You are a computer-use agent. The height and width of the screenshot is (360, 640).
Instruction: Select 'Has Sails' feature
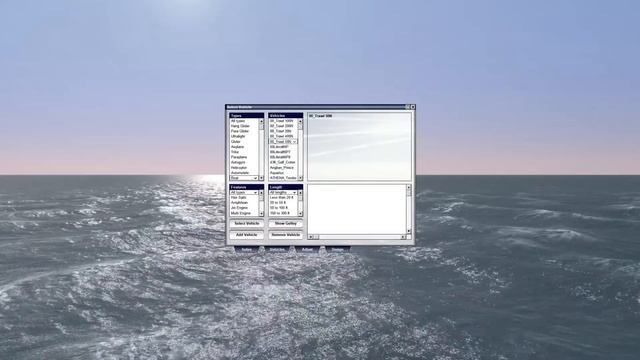click(x=239, y=198)
